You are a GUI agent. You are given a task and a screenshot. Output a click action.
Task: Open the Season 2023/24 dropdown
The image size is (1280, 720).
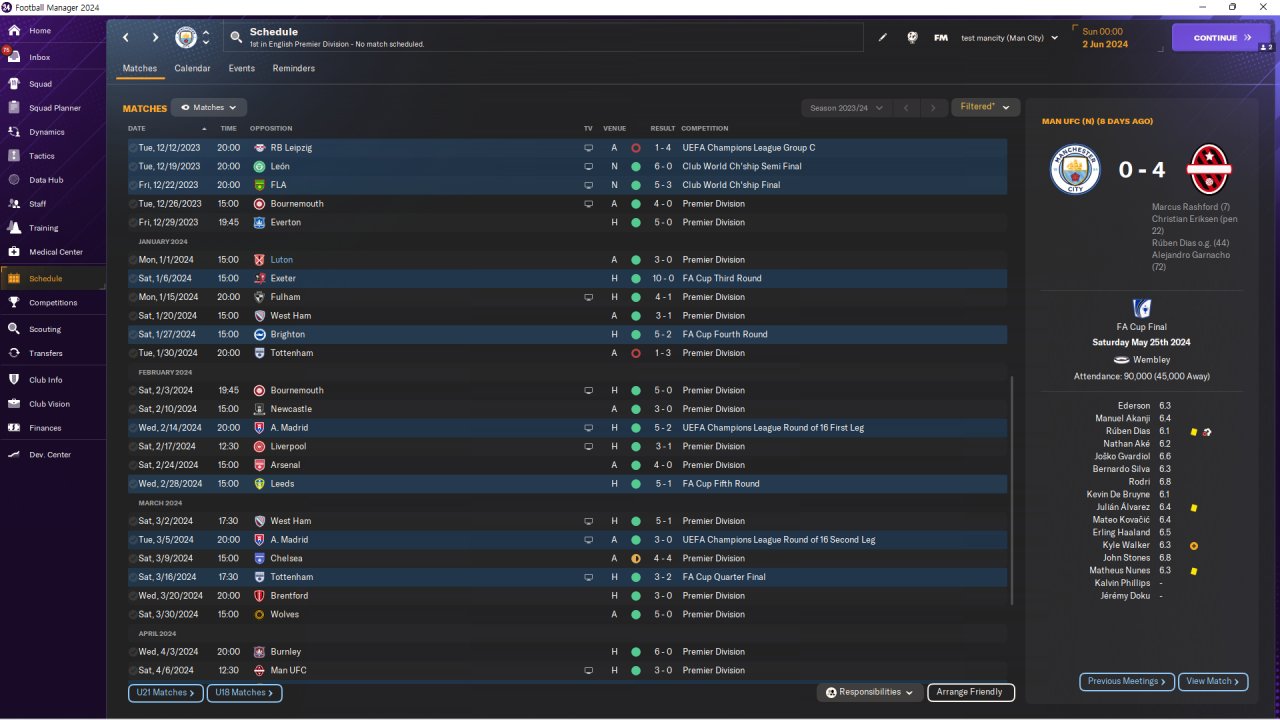click(x=845, y=107)
